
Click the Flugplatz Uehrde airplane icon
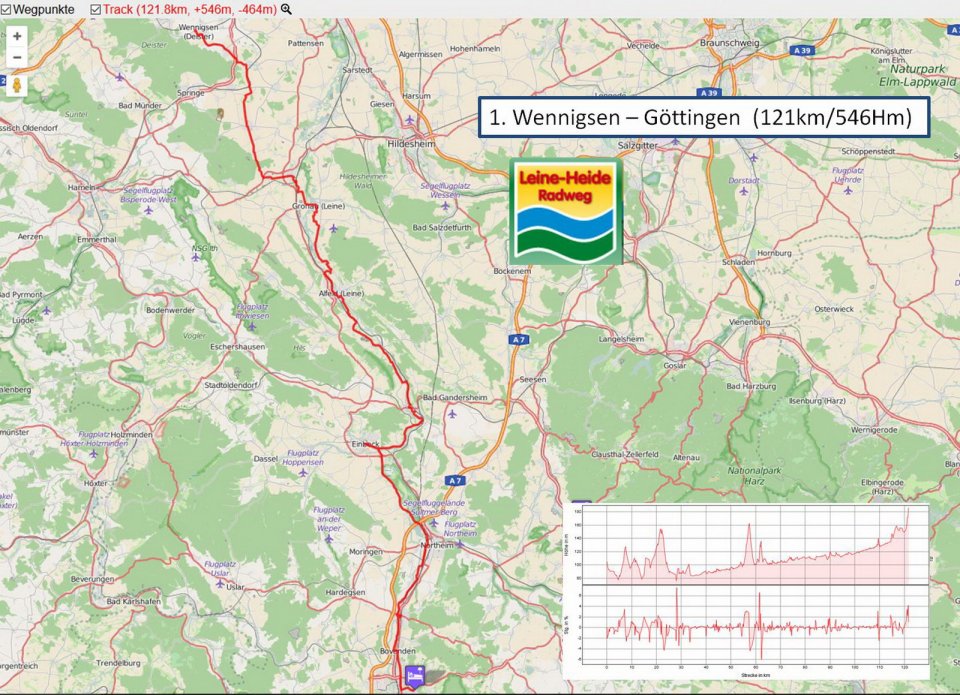pyautogui.click(x=848, y=190)
